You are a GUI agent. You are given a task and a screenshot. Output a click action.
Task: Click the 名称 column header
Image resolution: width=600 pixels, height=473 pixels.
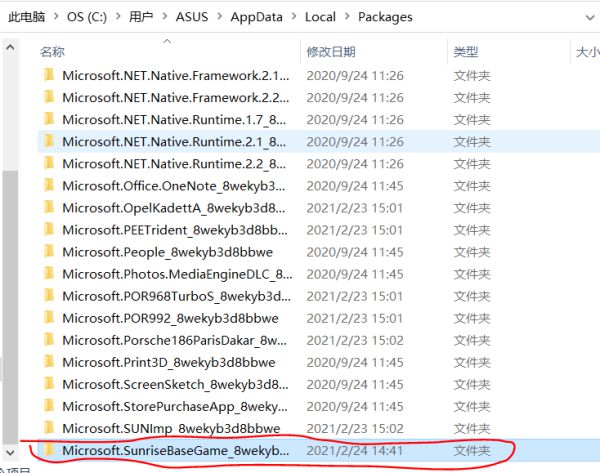click(52, 51)
